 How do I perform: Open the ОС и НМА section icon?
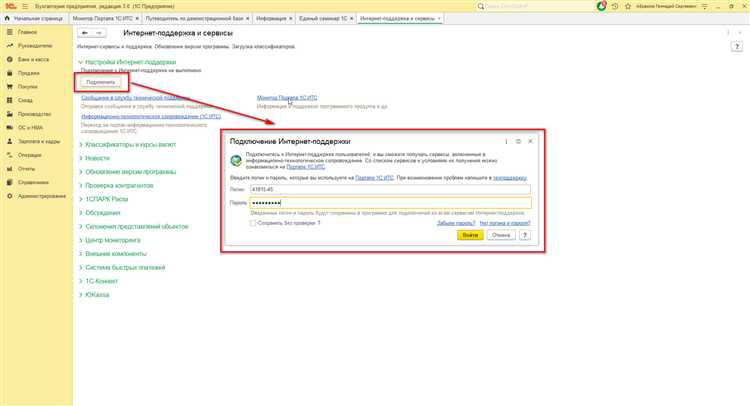click(10, 128)
